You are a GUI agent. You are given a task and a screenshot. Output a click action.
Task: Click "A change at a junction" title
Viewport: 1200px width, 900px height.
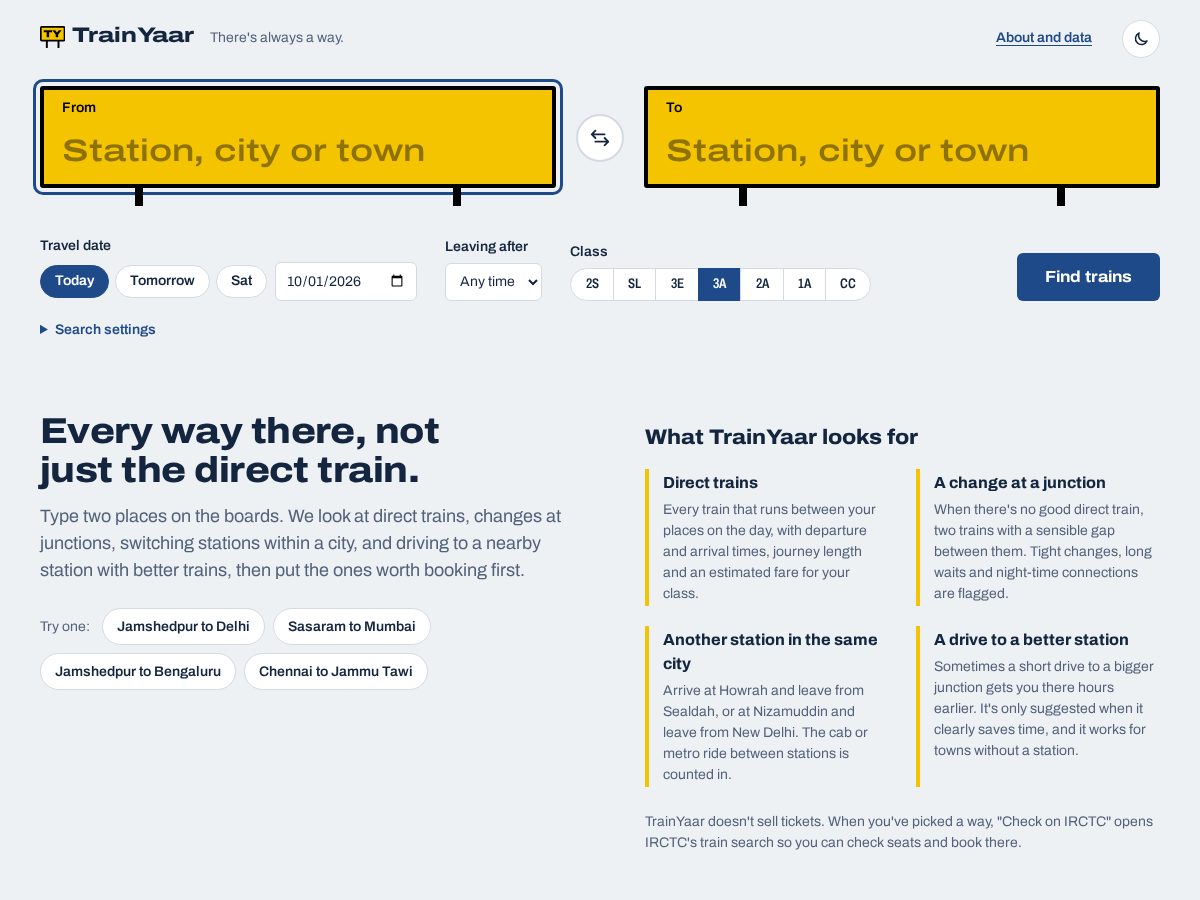click(1020, 483)
